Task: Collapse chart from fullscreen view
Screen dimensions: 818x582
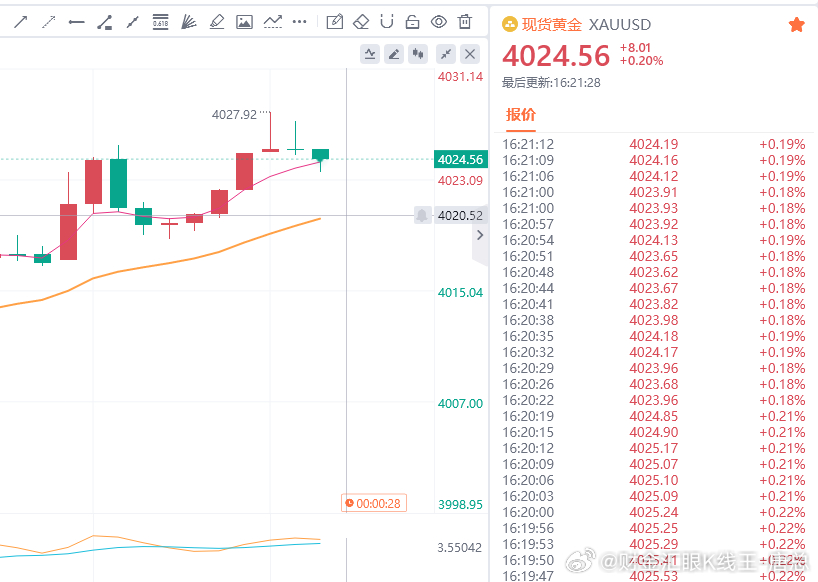Action: click(446, 54)
